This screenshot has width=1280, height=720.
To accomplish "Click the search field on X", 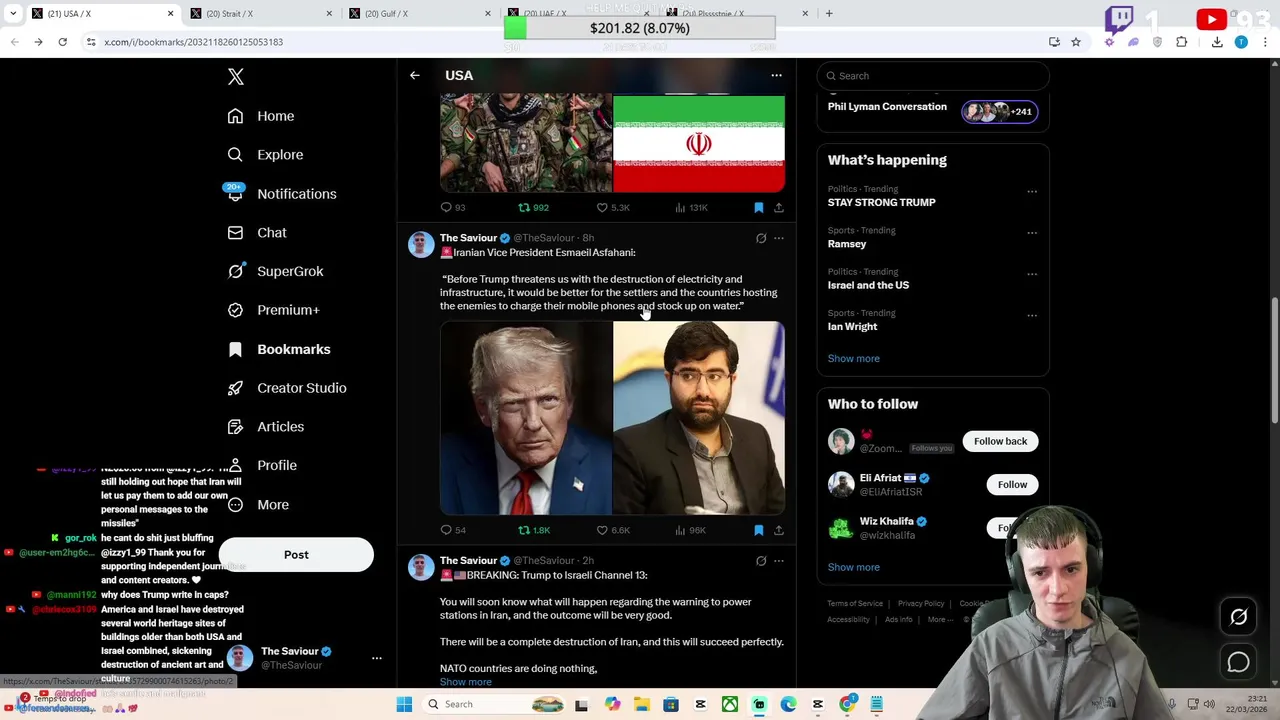I will 933,76.
